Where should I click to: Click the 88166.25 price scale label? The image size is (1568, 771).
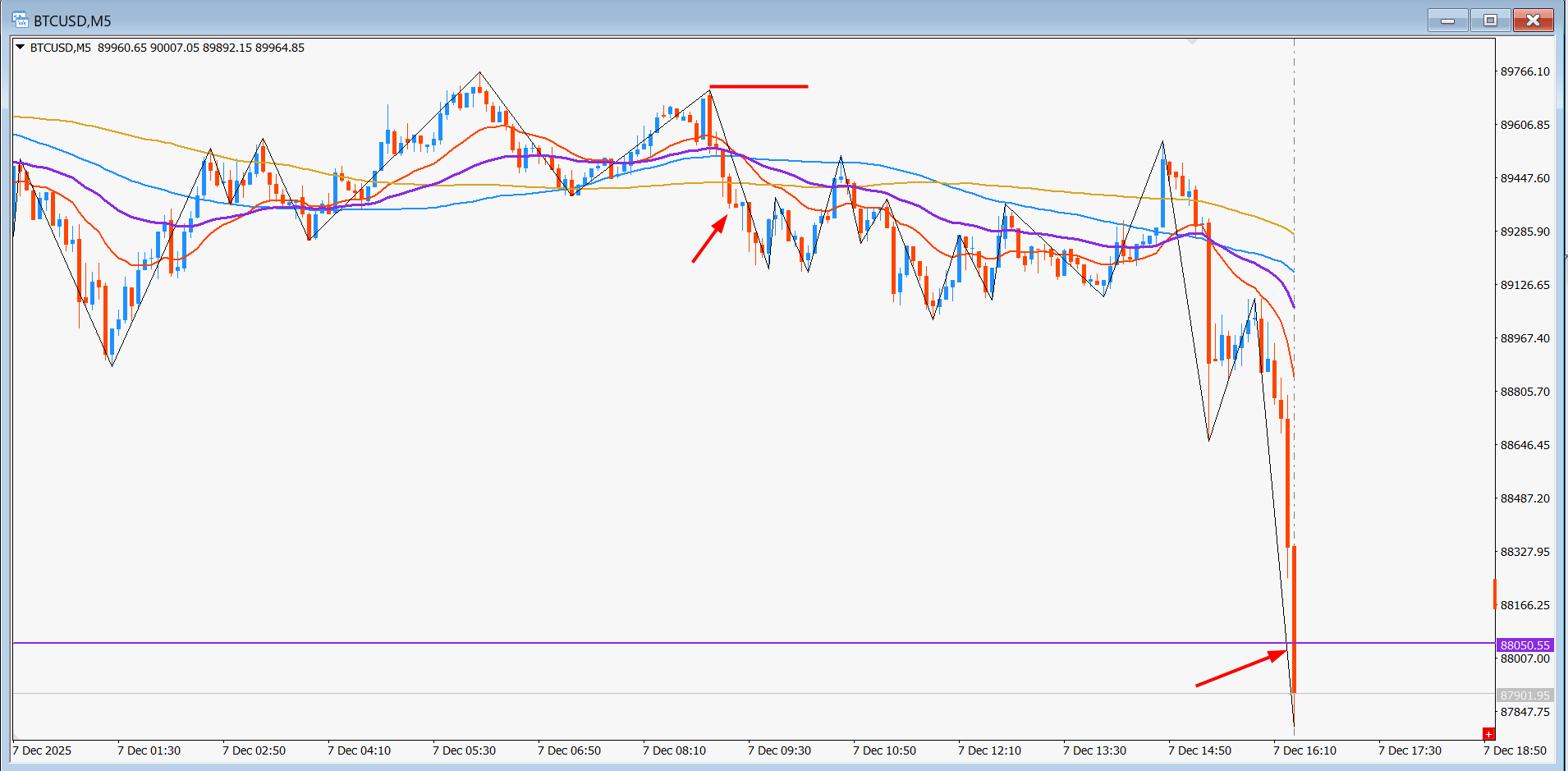pyautogui.click(x=1525, y=605)
